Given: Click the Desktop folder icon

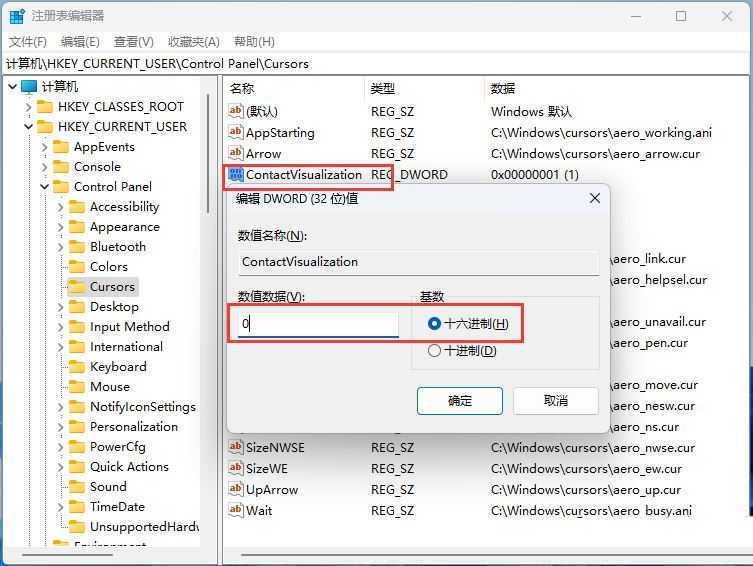Looking at the screenshot, I should coord(77,307).
